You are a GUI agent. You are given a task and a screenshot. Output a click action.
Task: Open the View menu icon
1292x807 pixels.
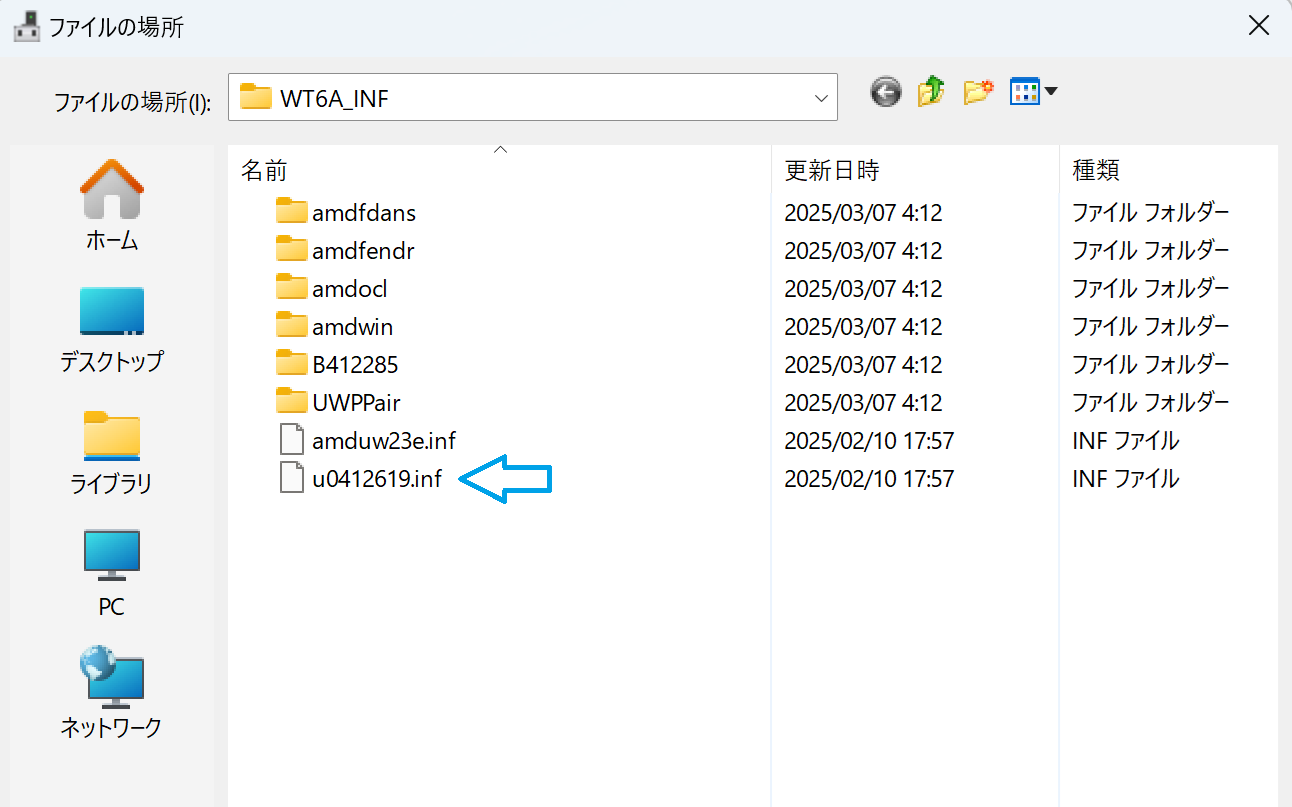(x=1025, y=93)
